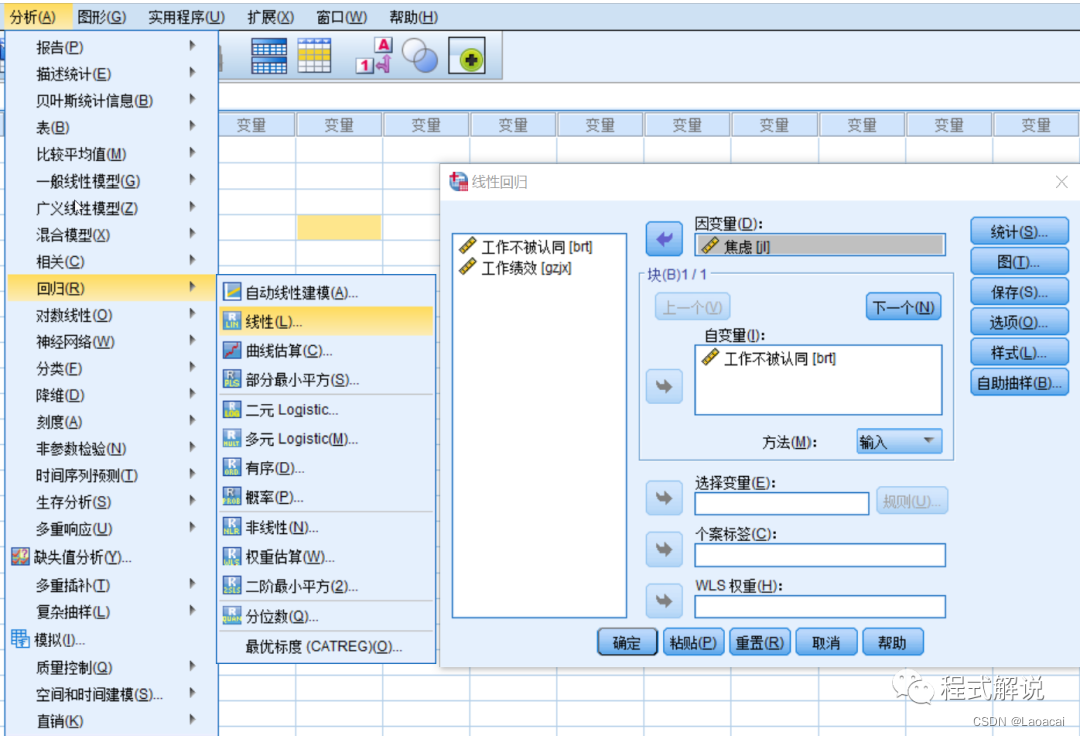Click the 选项(O) button
1080x736 pixels.
[1019, 323]
